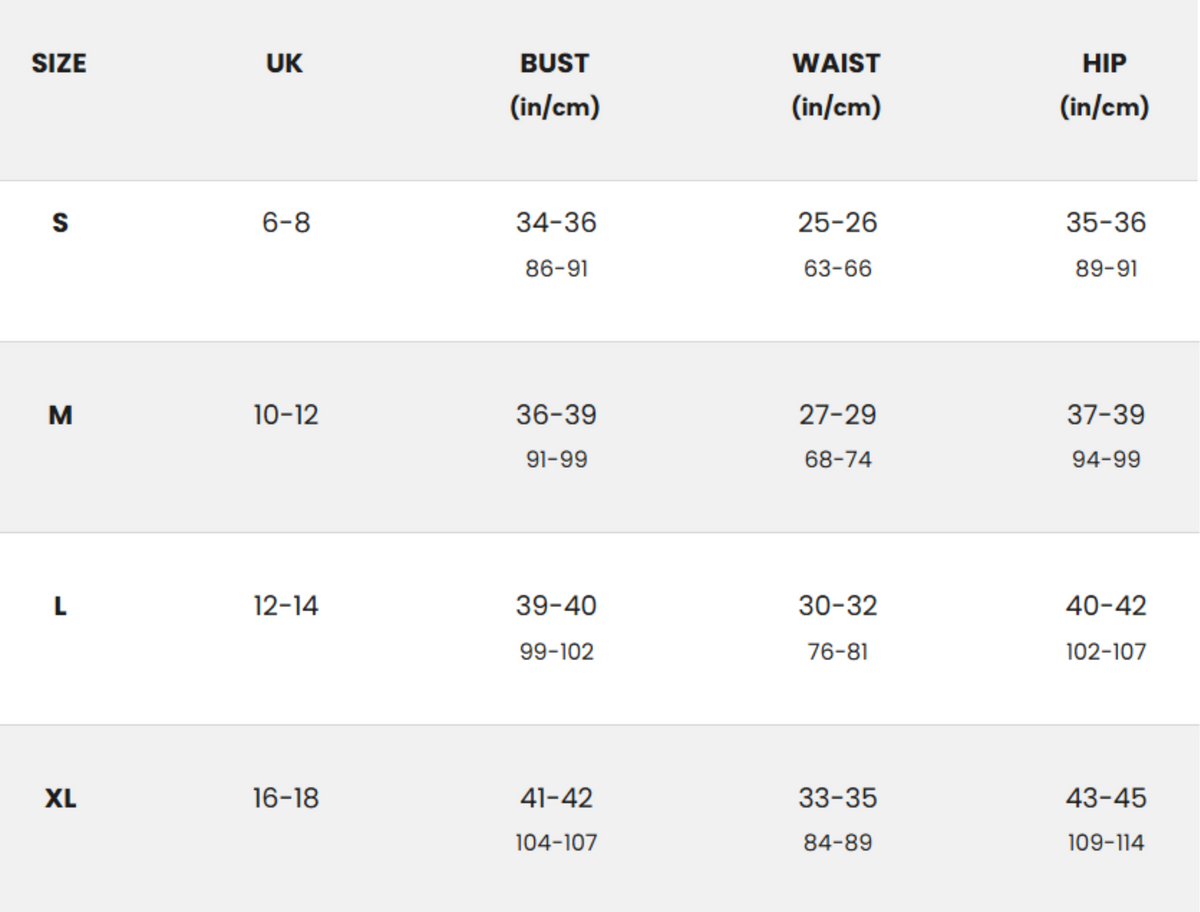Select the XL size row label

pyautogui.click(x=60, y=799)
